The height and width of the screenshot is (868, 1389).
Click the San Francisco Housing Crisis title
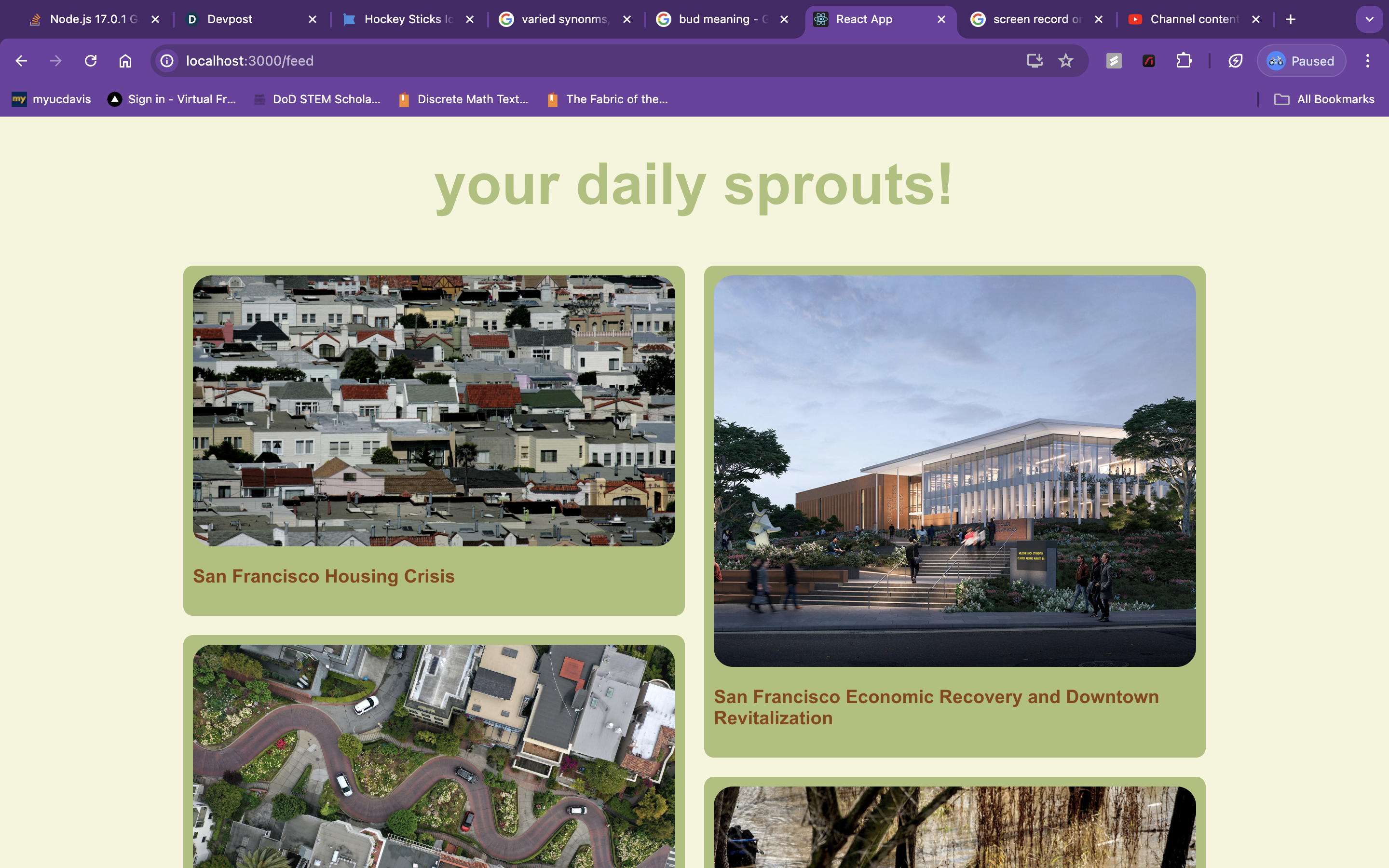tap(324, 576)
